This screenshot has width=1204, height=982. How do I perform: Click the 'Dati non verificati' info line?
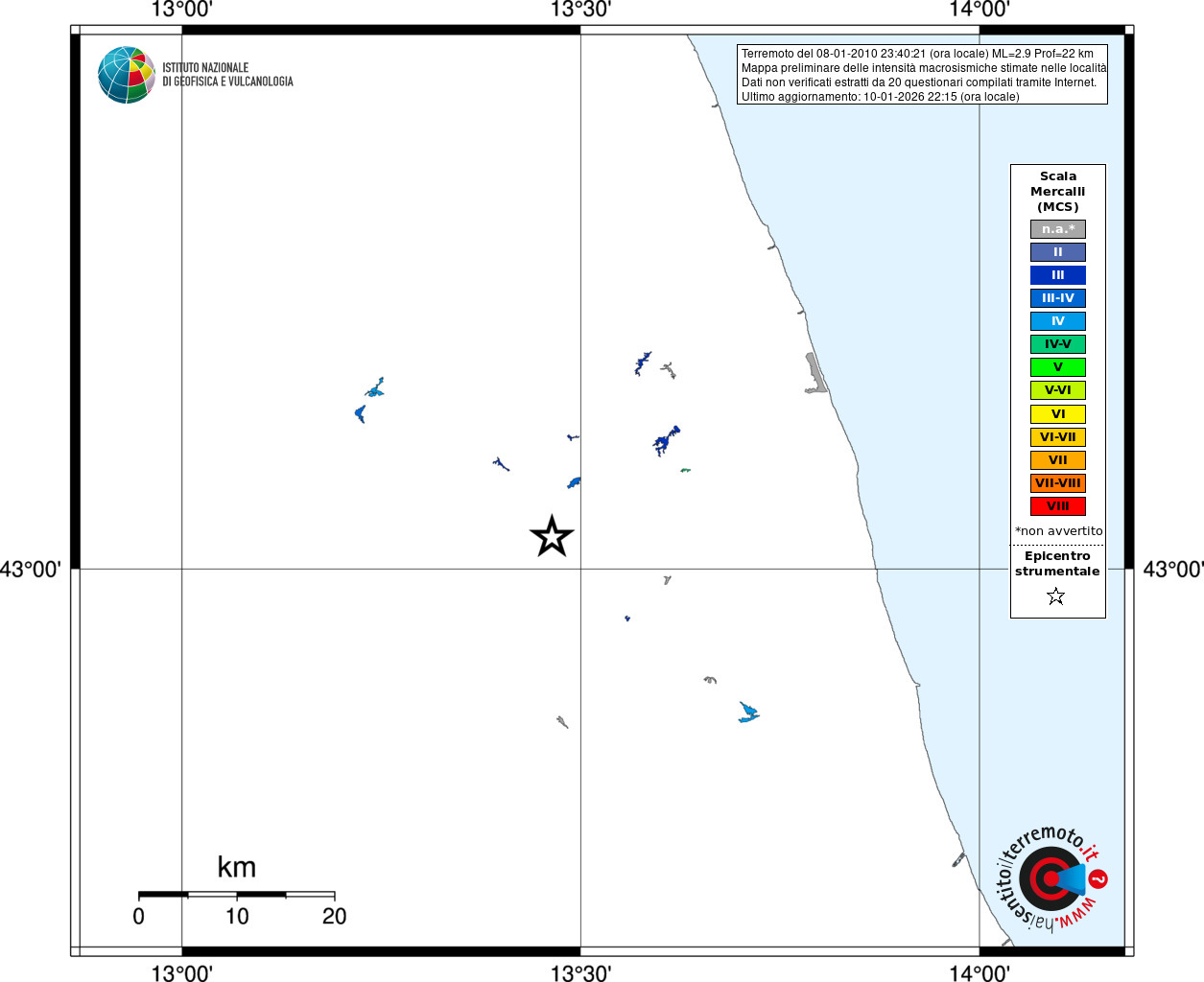tap(919, 82)
